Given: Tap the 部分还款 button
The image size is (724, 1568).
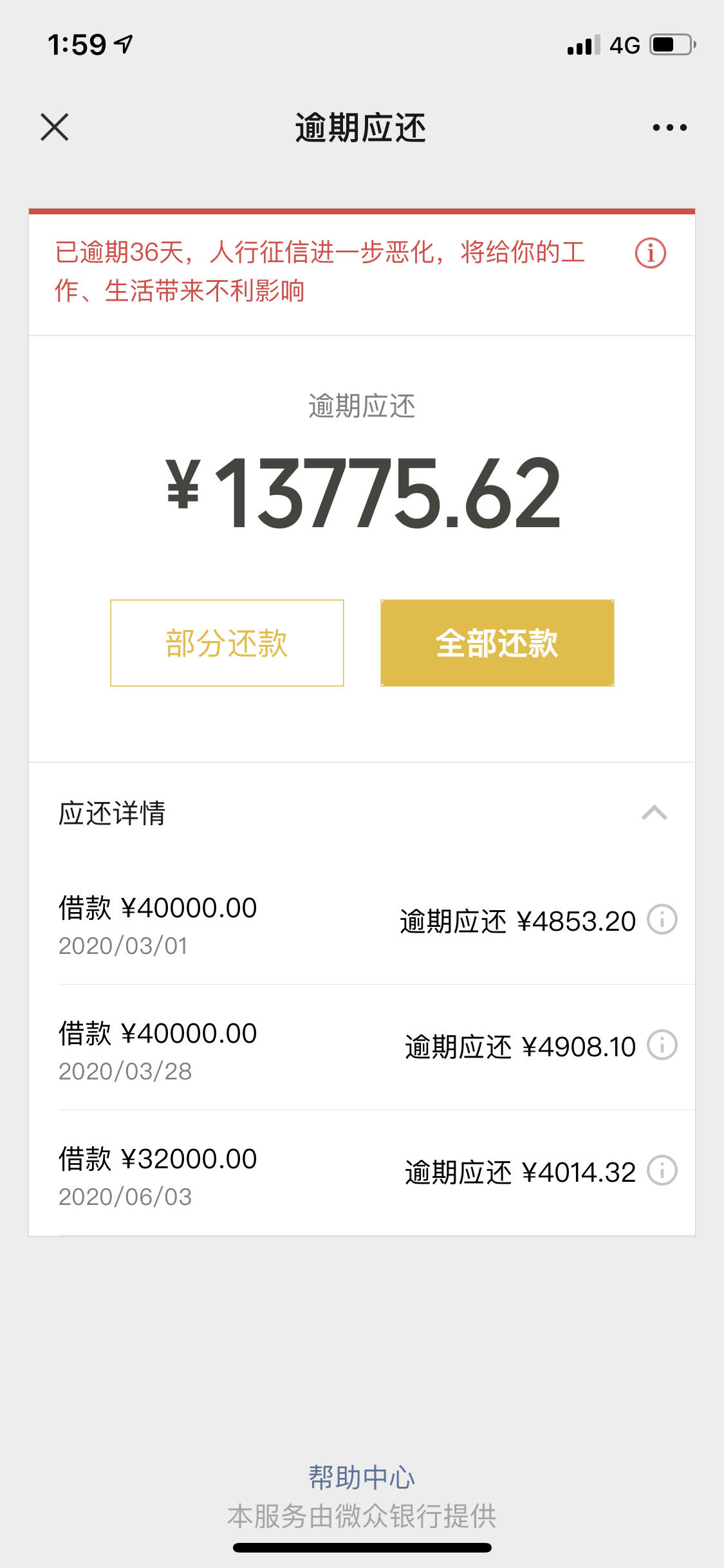Looking at the screenshot, I should pyautogui.click(x=227, y=643).
